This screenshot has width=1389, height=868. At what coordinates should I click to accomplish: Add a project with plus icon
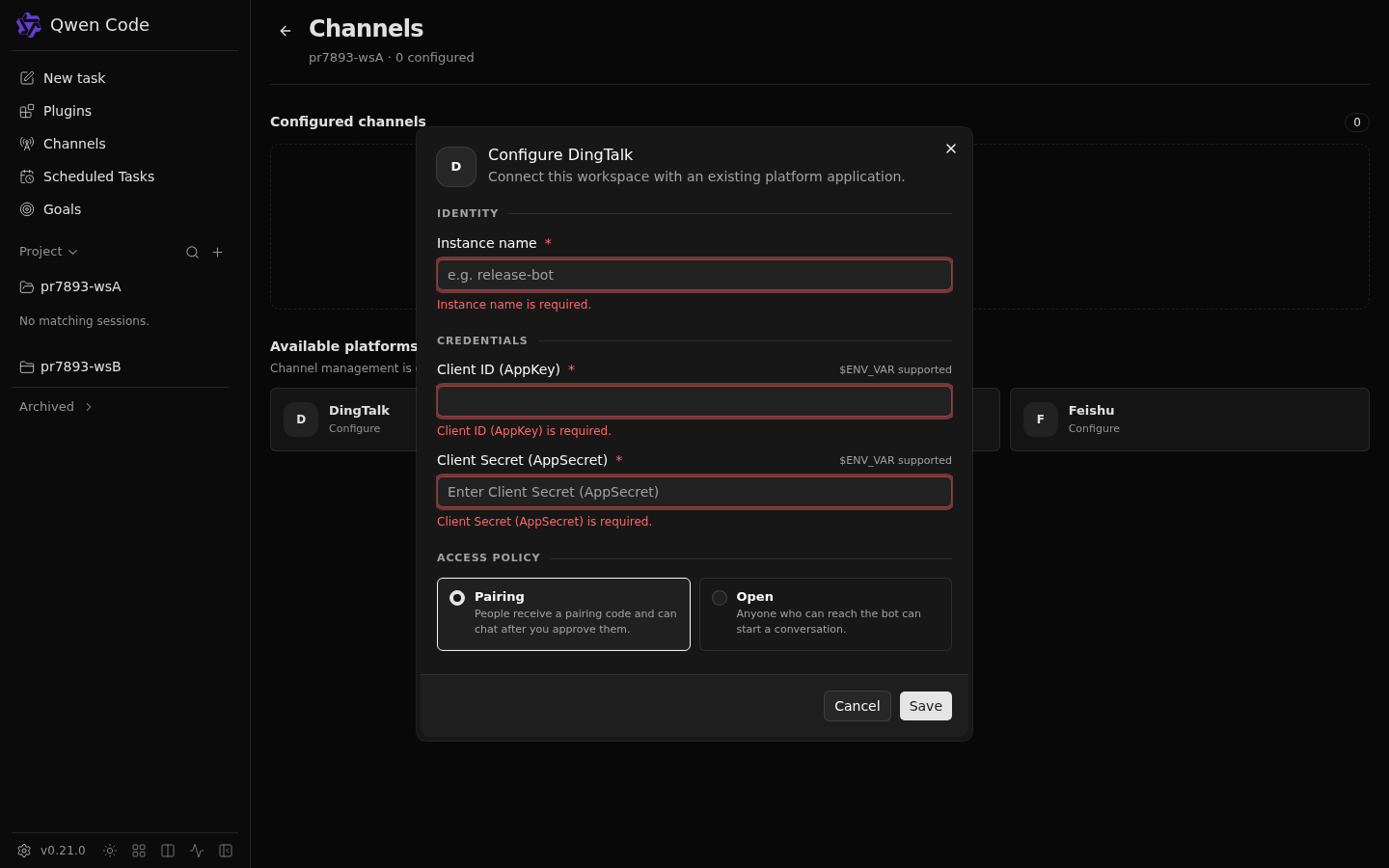218,252
